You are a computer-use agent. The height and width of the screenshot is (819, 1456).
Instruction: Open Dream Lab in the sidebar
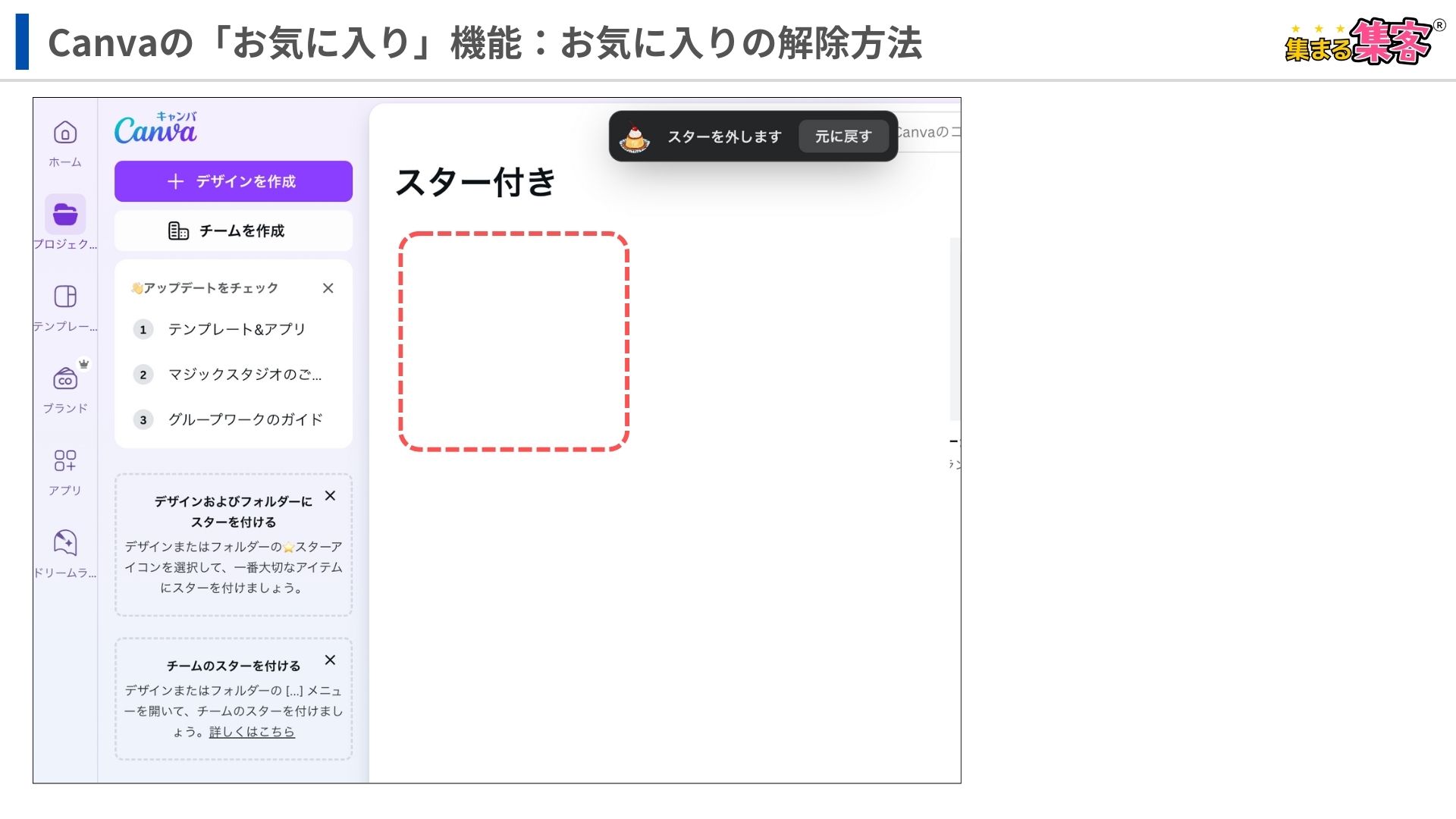coord(65,554)
